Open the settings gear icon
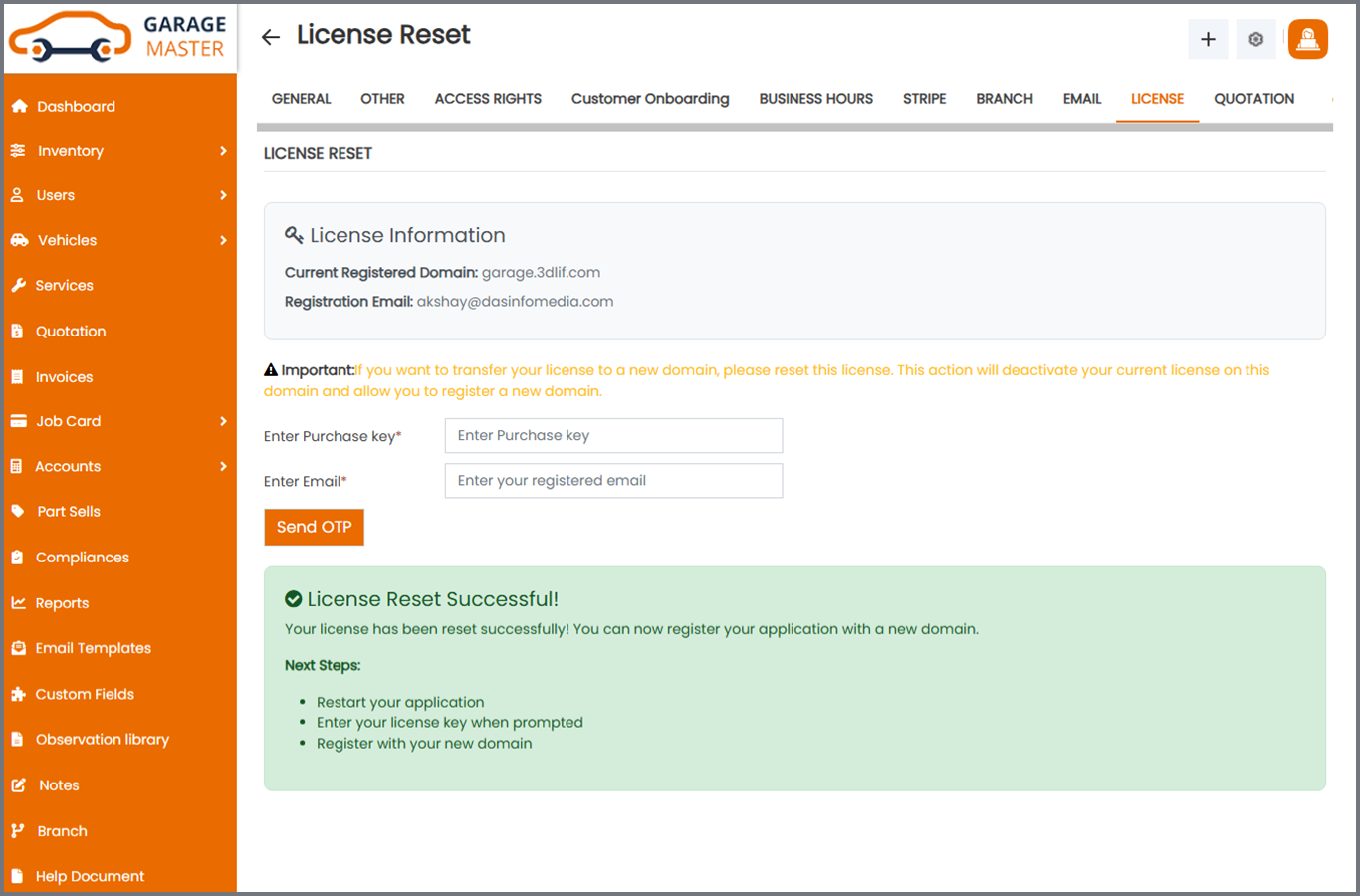1360x896 pixels. click(1256, 39)
